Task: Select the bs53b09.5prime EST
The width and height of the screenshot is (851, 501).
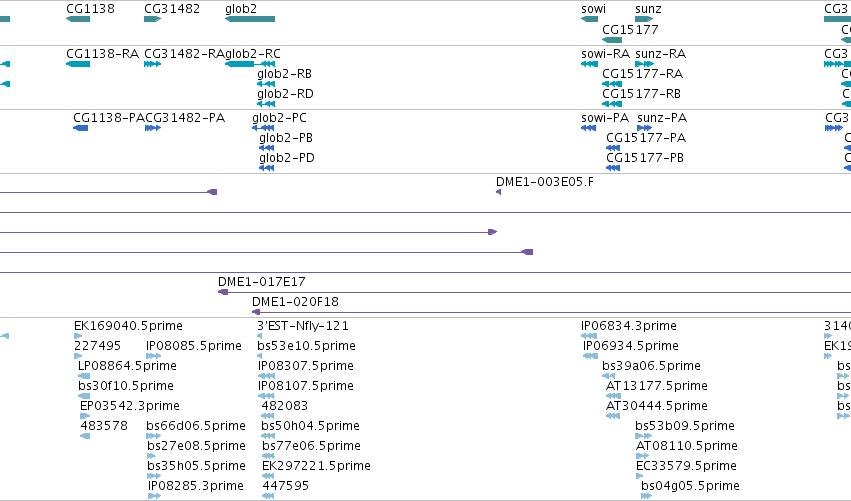Action: pyautogui.click(x=644, y=436)
